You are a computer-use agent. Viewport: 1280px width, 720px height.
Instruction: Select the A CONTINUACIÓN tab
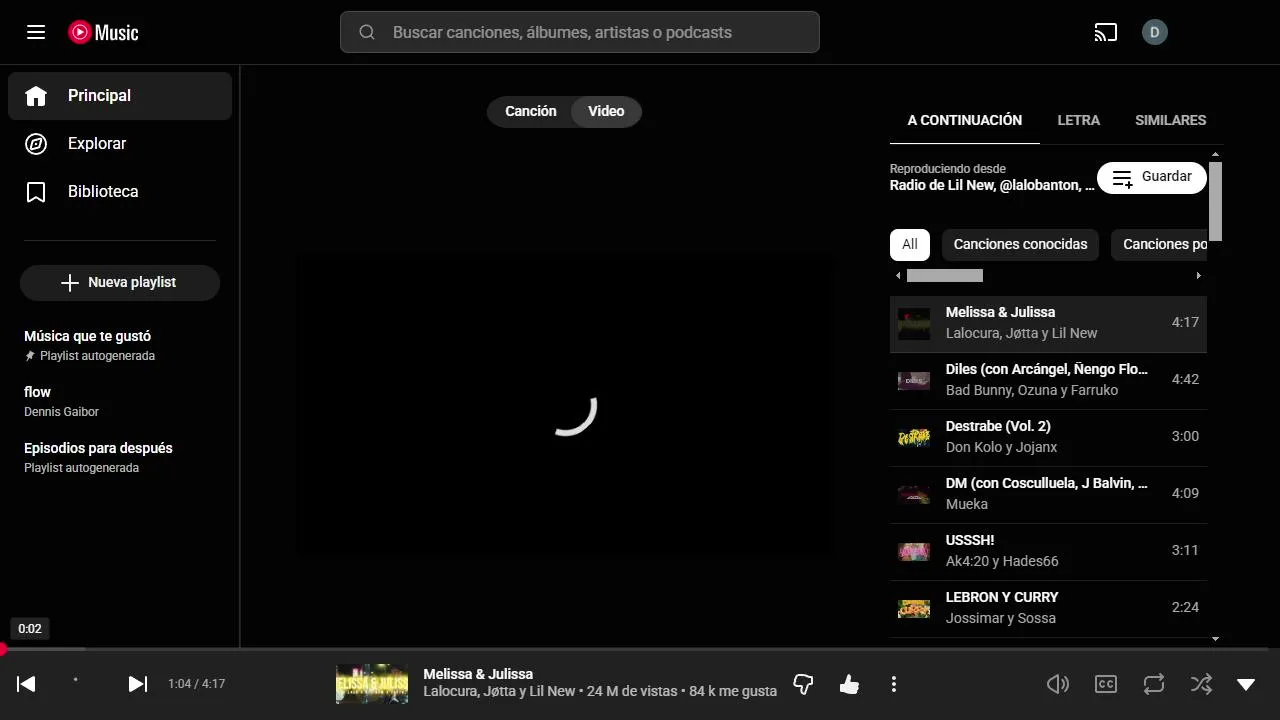965,120
